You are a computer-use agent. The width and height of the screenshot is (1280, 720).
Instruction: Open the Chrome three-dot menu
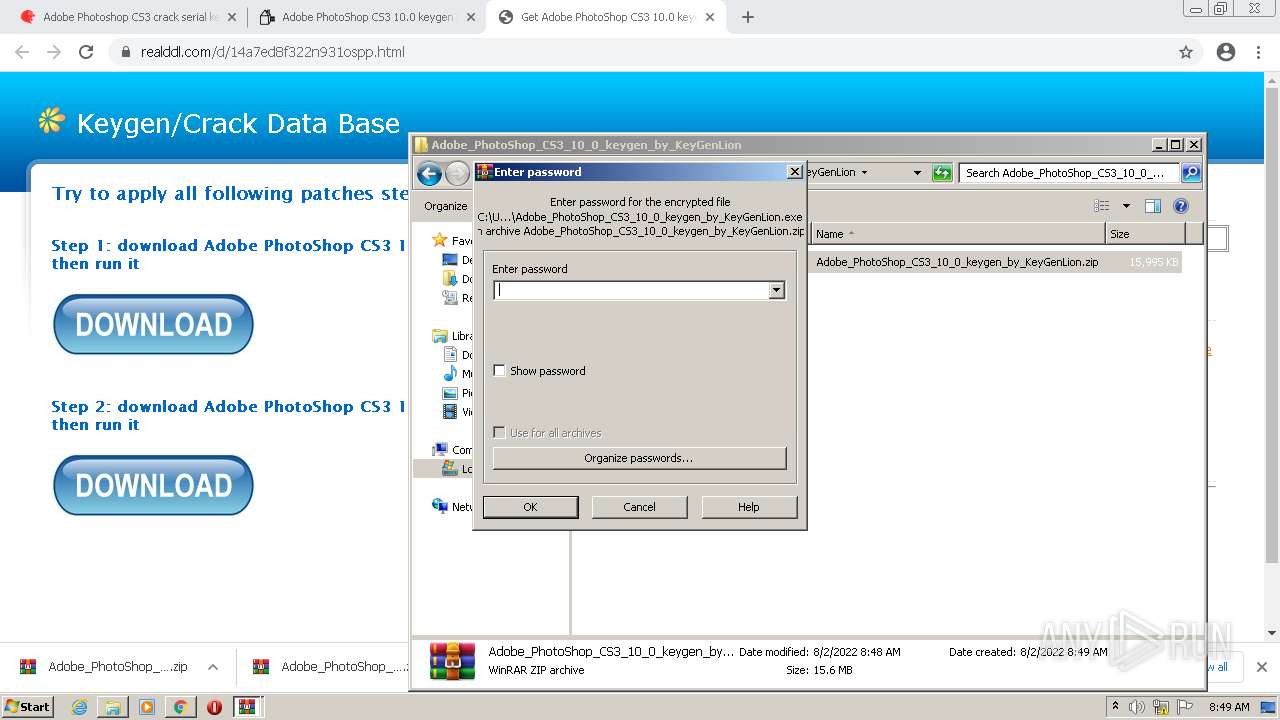[1258, 52]
